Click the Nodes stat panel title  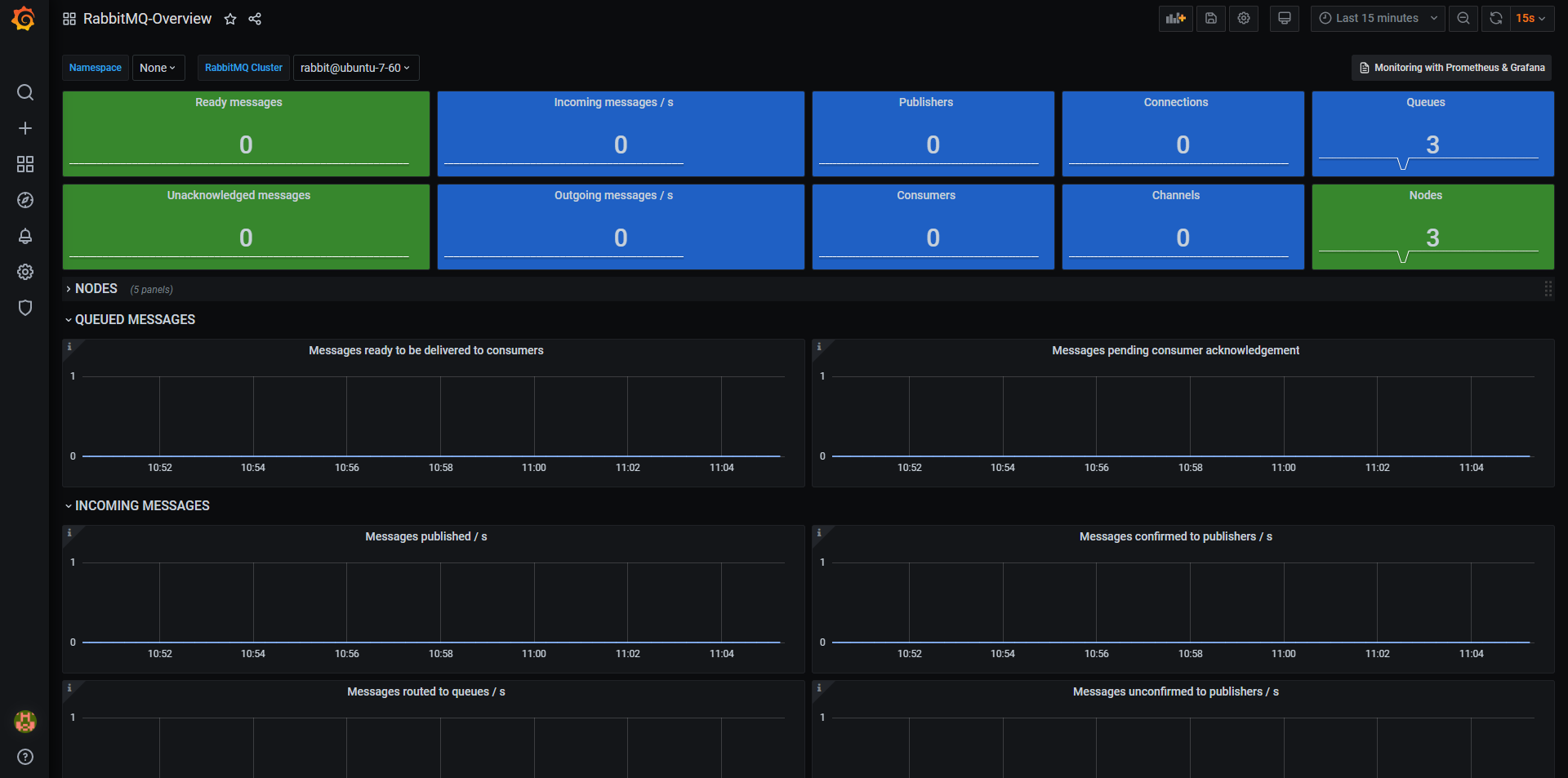click(1425, 195)
